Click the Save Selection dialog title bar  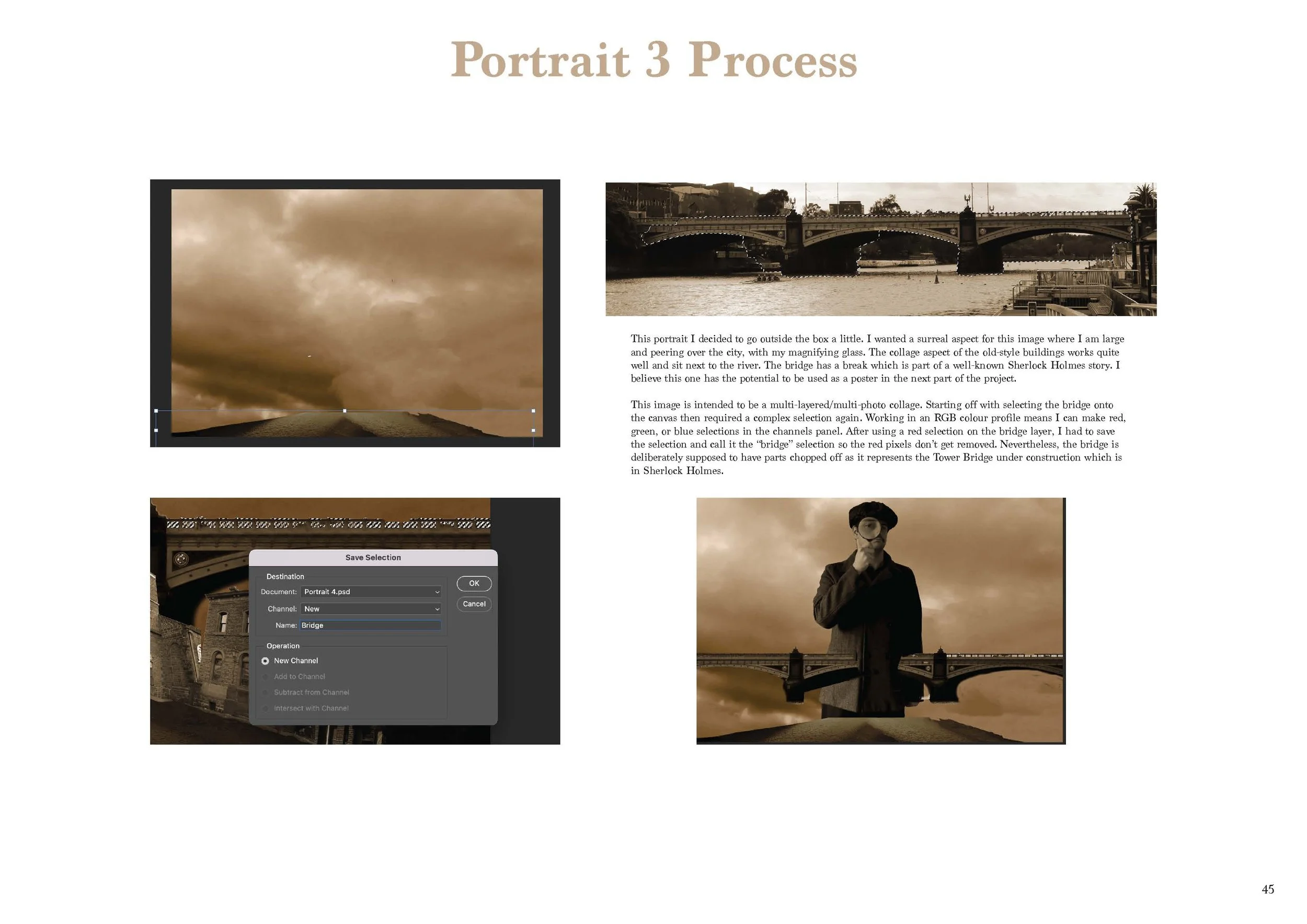pos(373,558)
